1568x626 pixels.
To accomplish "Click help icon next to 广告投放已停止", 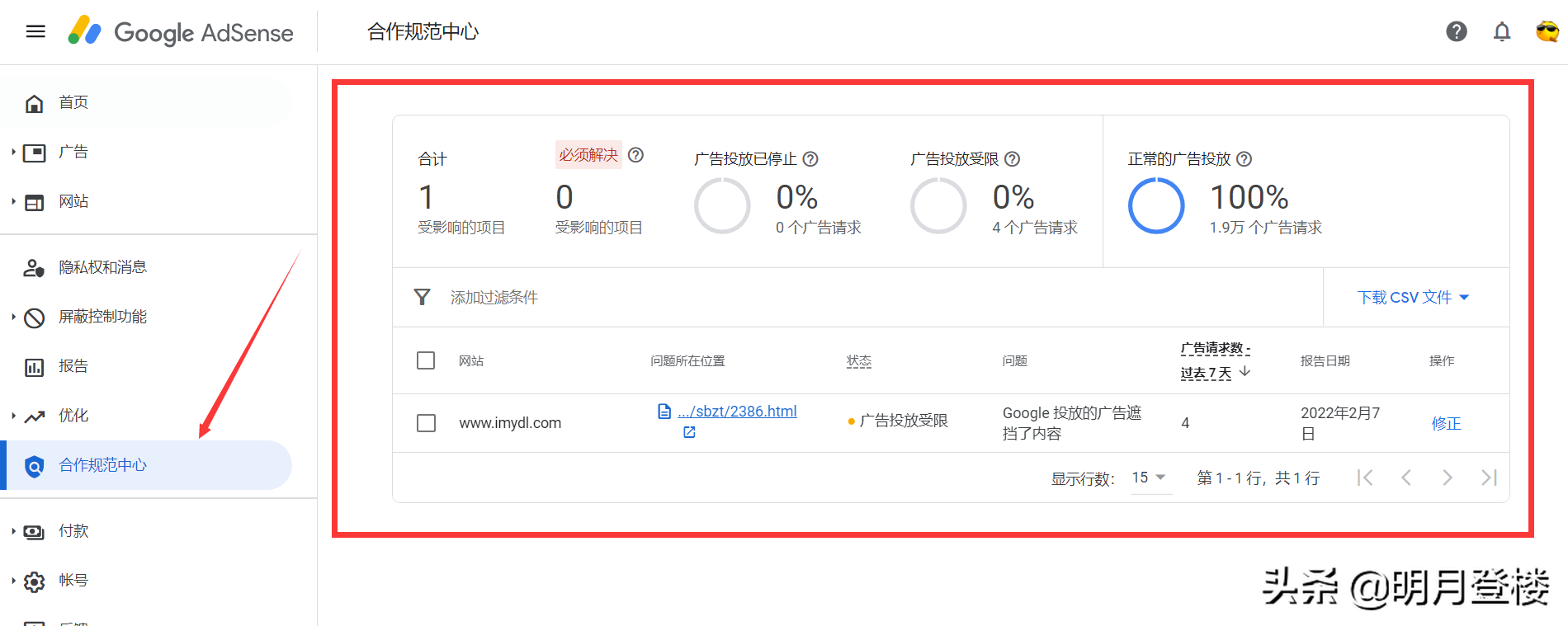I will tap(810, 159).
